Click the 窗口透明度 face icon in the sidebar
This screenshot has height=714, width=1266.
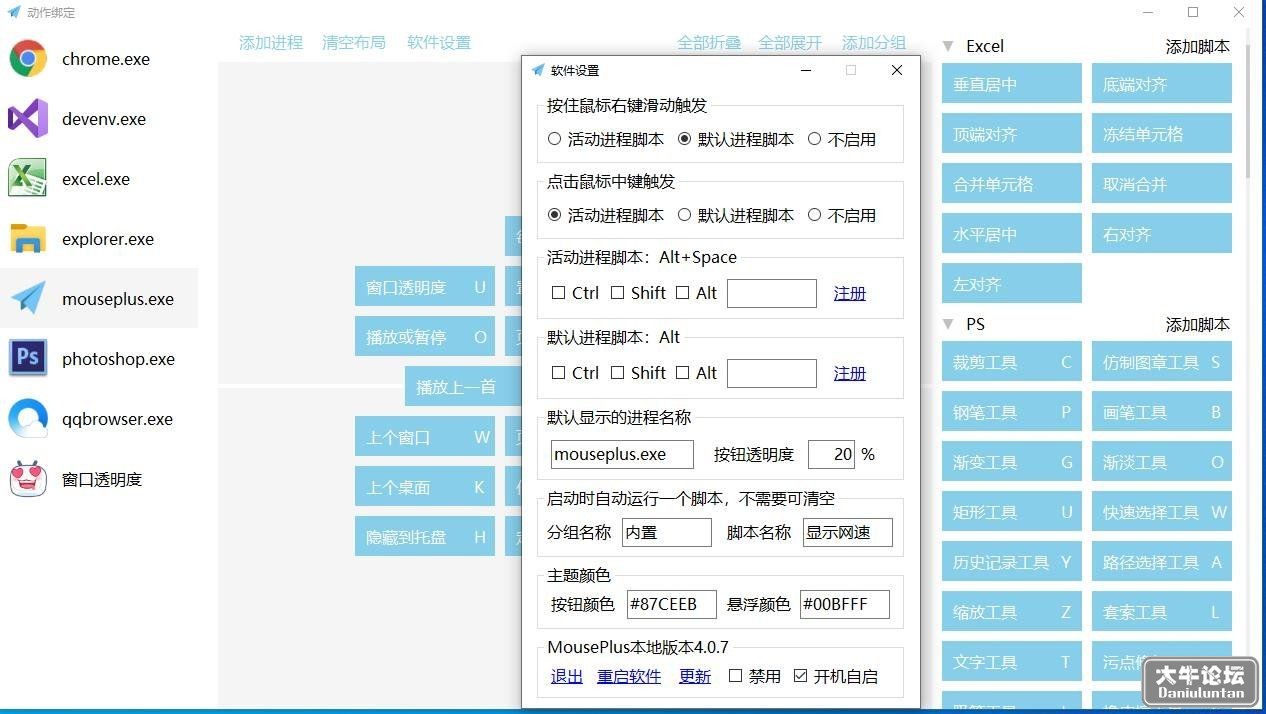coord(28,479)
